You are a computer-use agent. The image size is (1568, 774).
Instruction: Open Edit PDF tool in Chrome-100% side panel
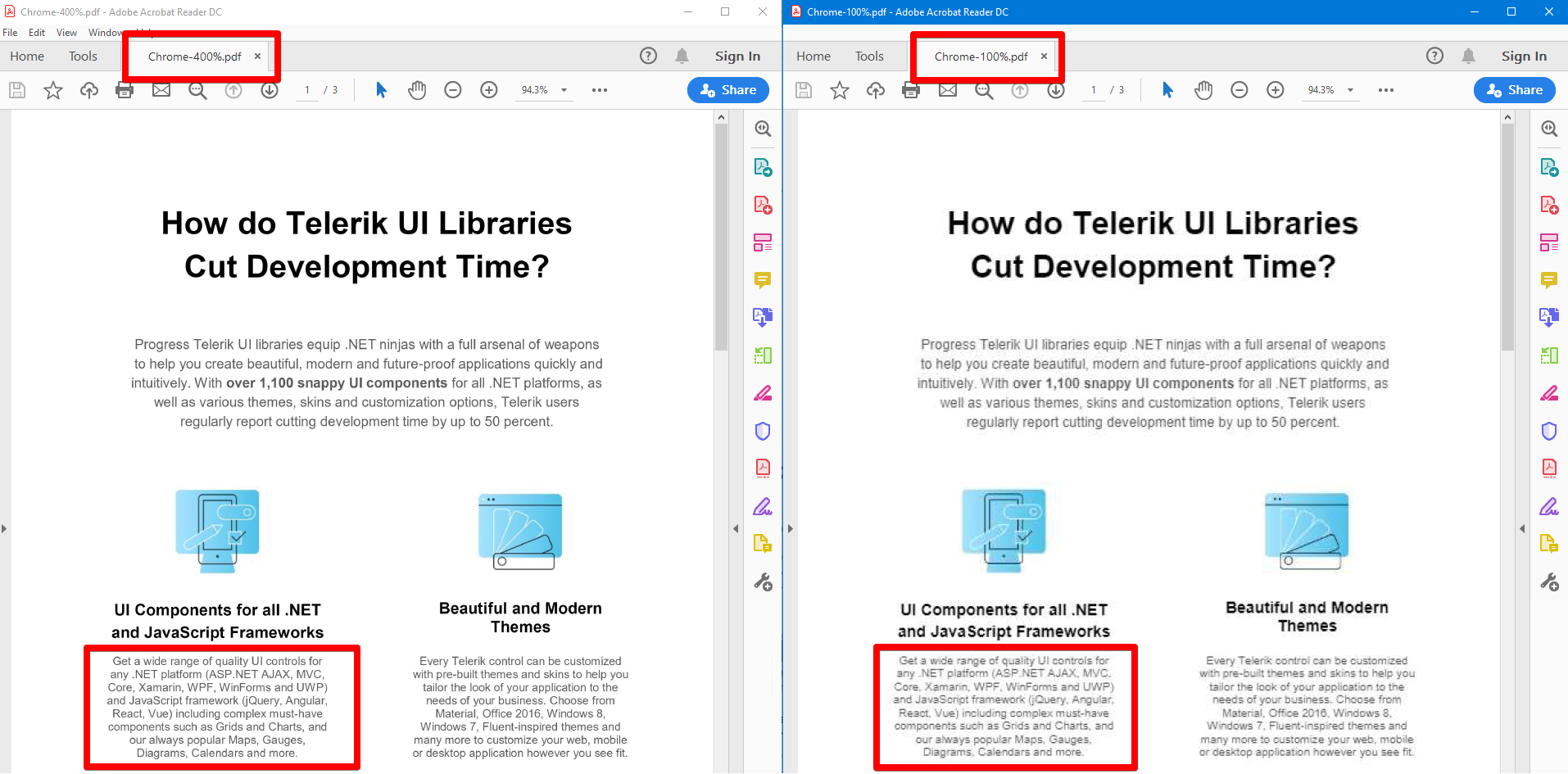click(x=1549, y=242)
